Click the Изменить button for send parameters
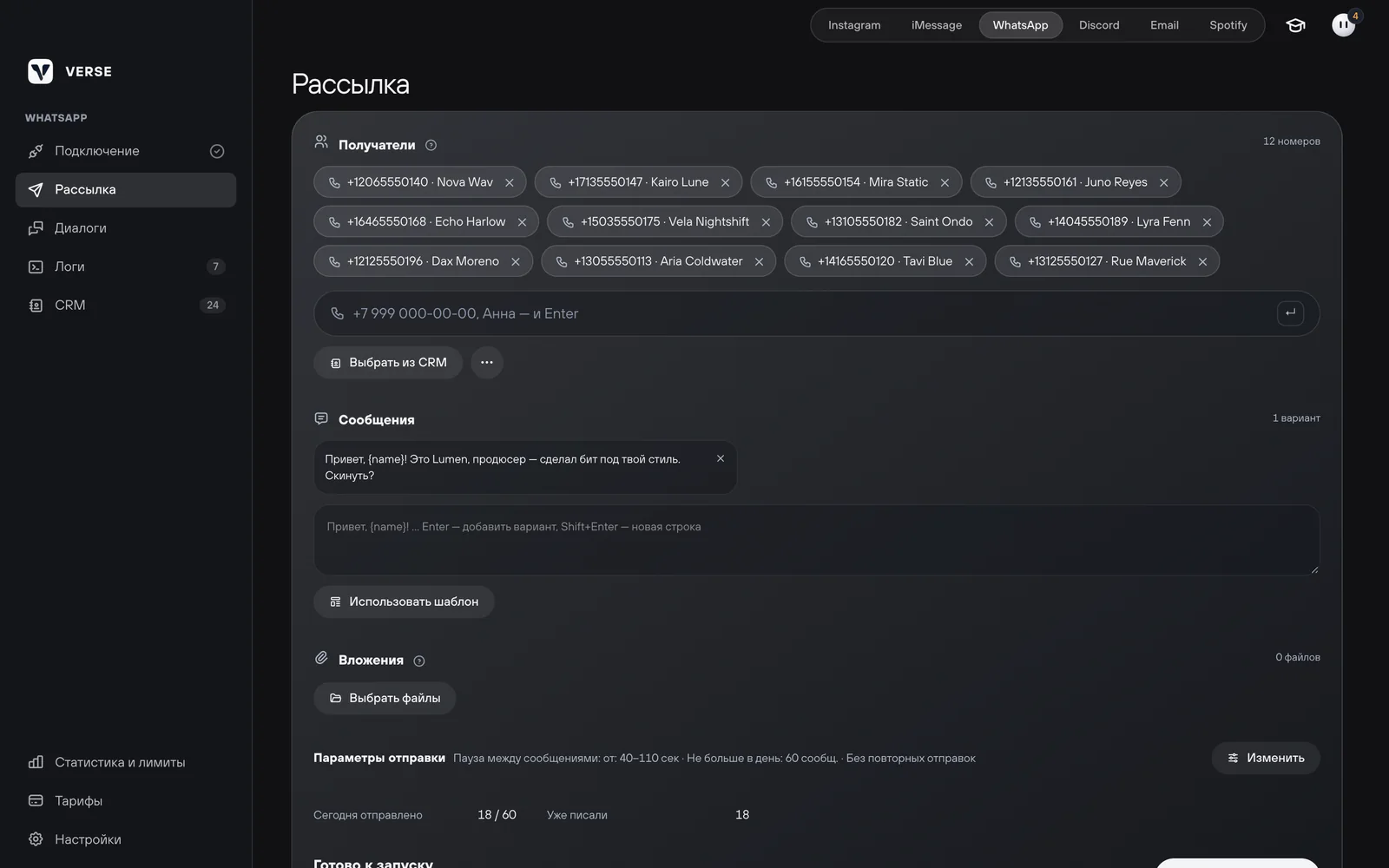 pyautogui.click(x=1266, y=758)
